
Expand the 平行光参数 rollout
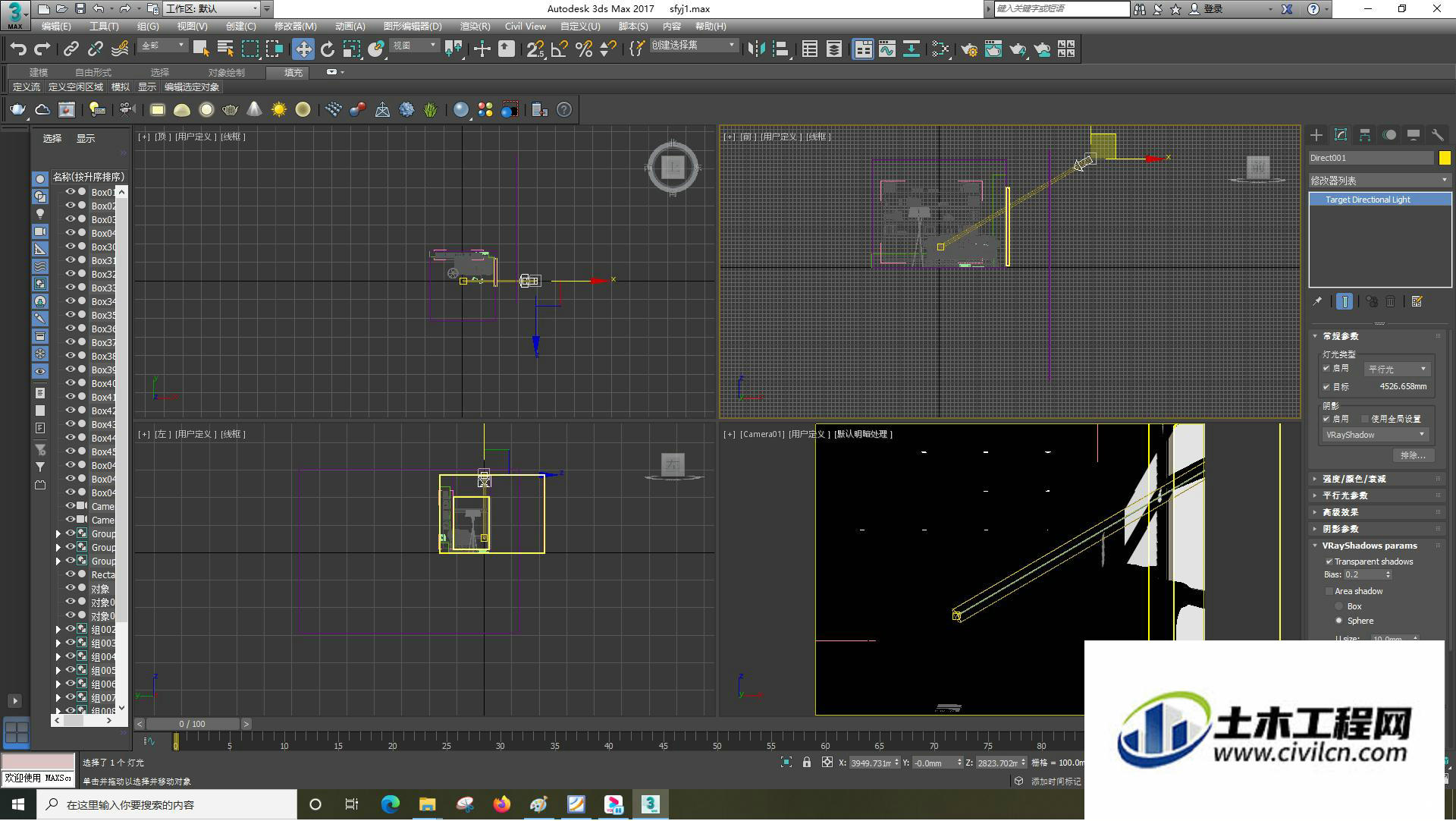click(x=1345, y=496)
